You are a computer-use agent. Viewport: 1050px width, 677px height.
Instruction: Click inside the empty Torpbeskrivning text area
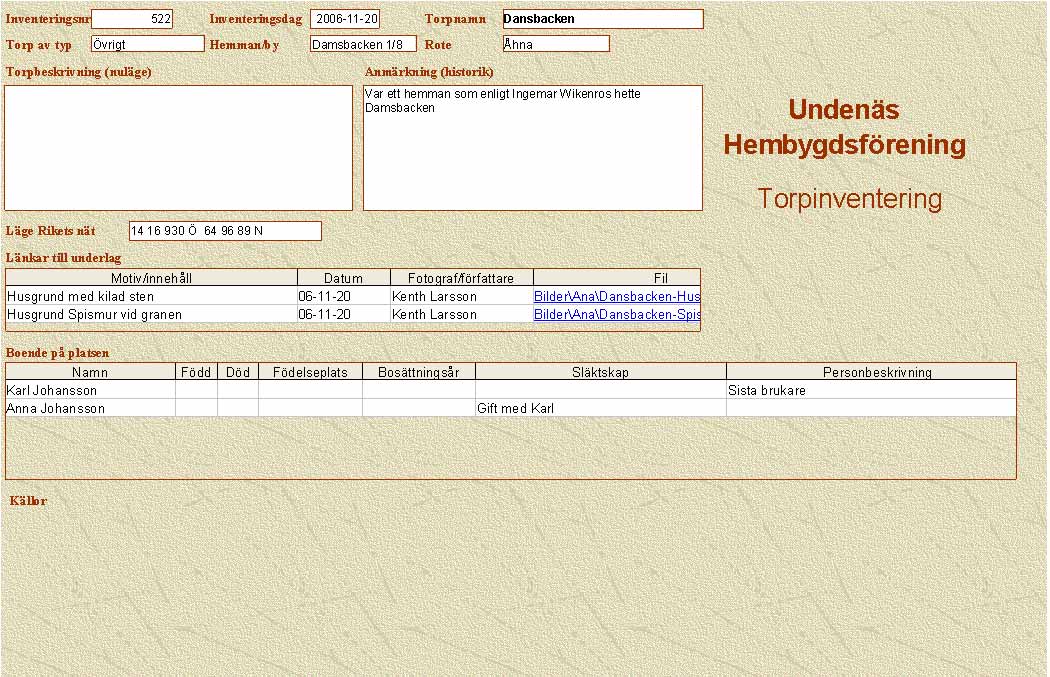(x=179, y=148)
